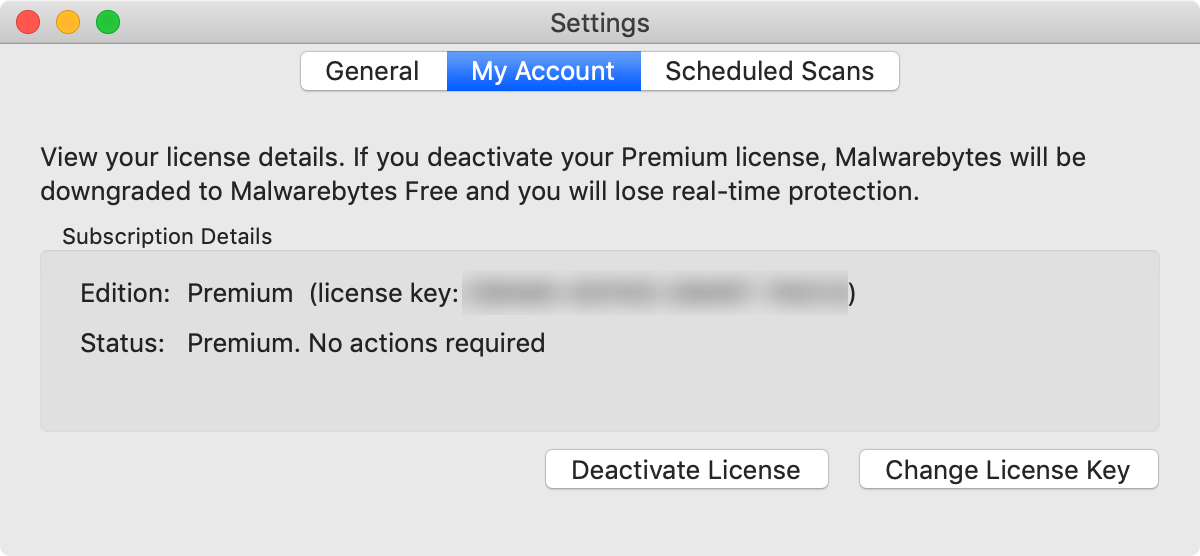Viewport: 1200px width, 556px height.
Task: Click the blurred license key value
Action: (x=655, y=293)
